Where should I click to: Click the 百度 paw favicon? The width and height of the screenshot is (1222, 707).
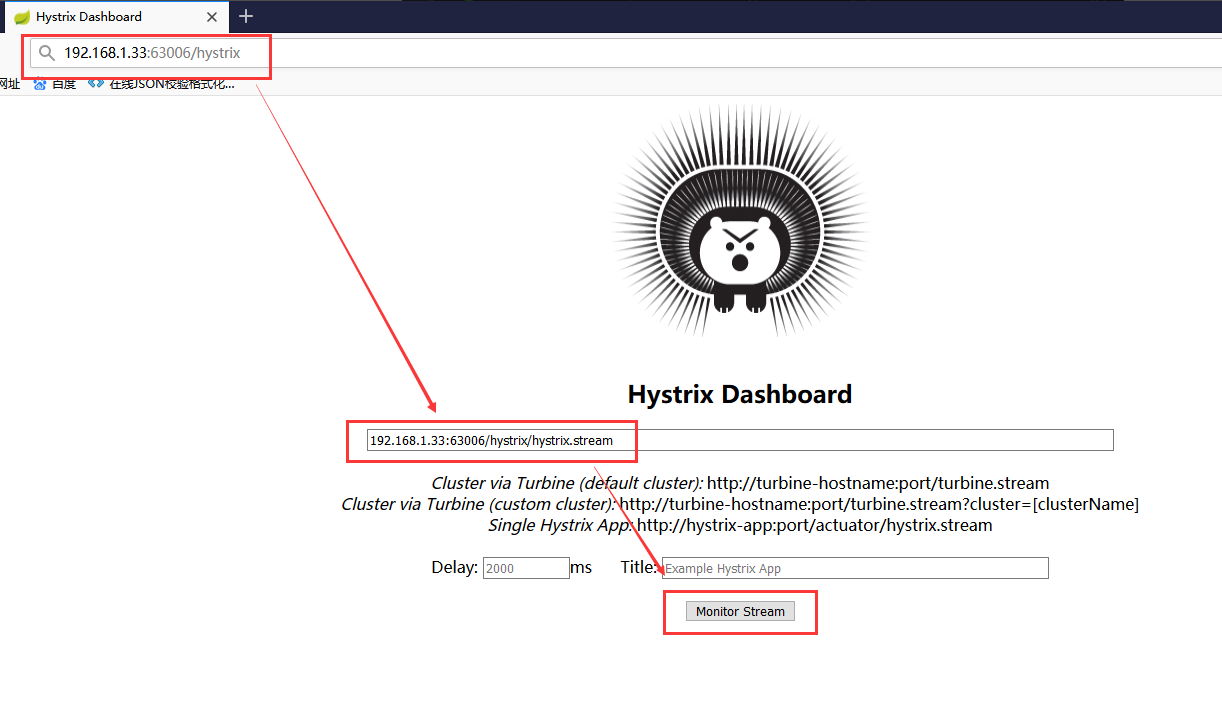pyautogui.click(x=40, y=84)
